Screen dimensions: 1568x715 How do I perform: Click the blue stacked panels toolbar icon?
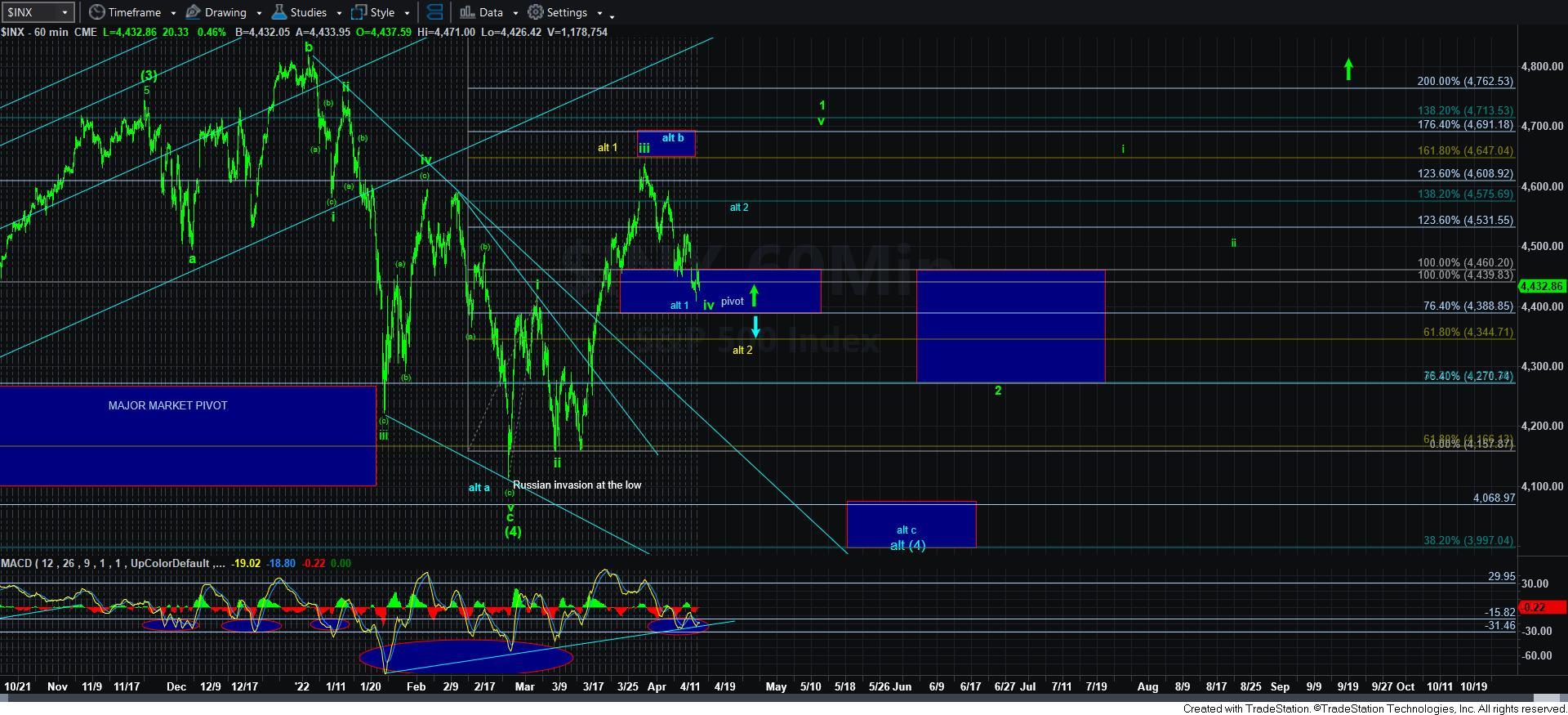click(x=435, y=12)
